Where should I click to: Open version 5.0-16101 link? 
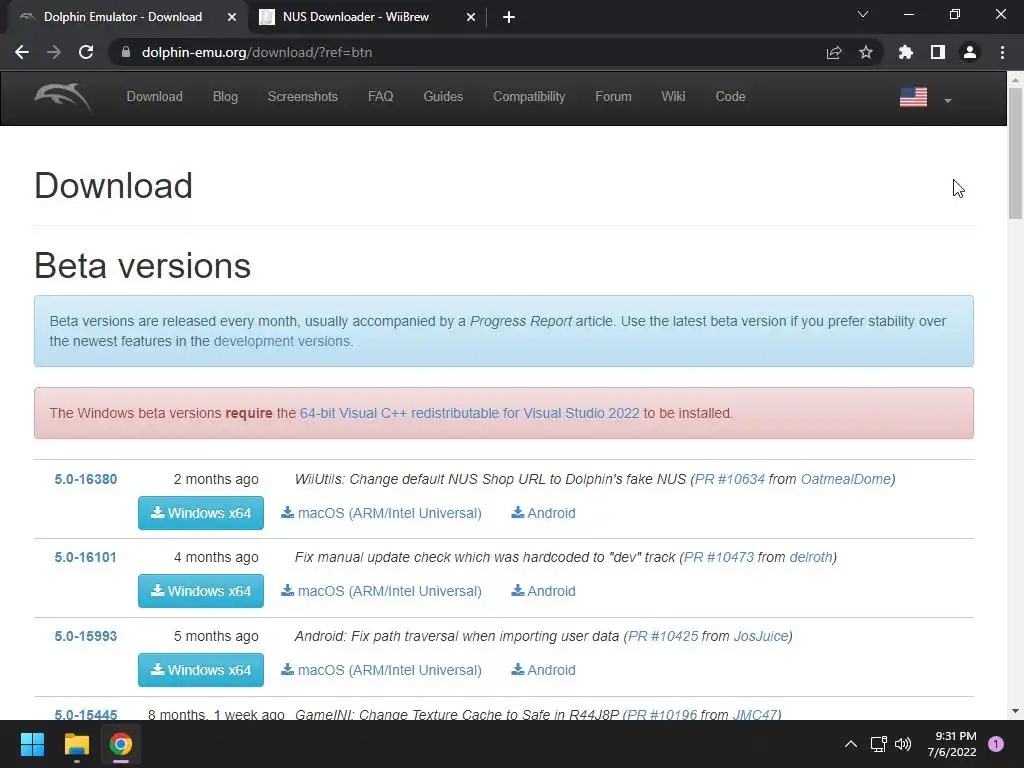86,558
